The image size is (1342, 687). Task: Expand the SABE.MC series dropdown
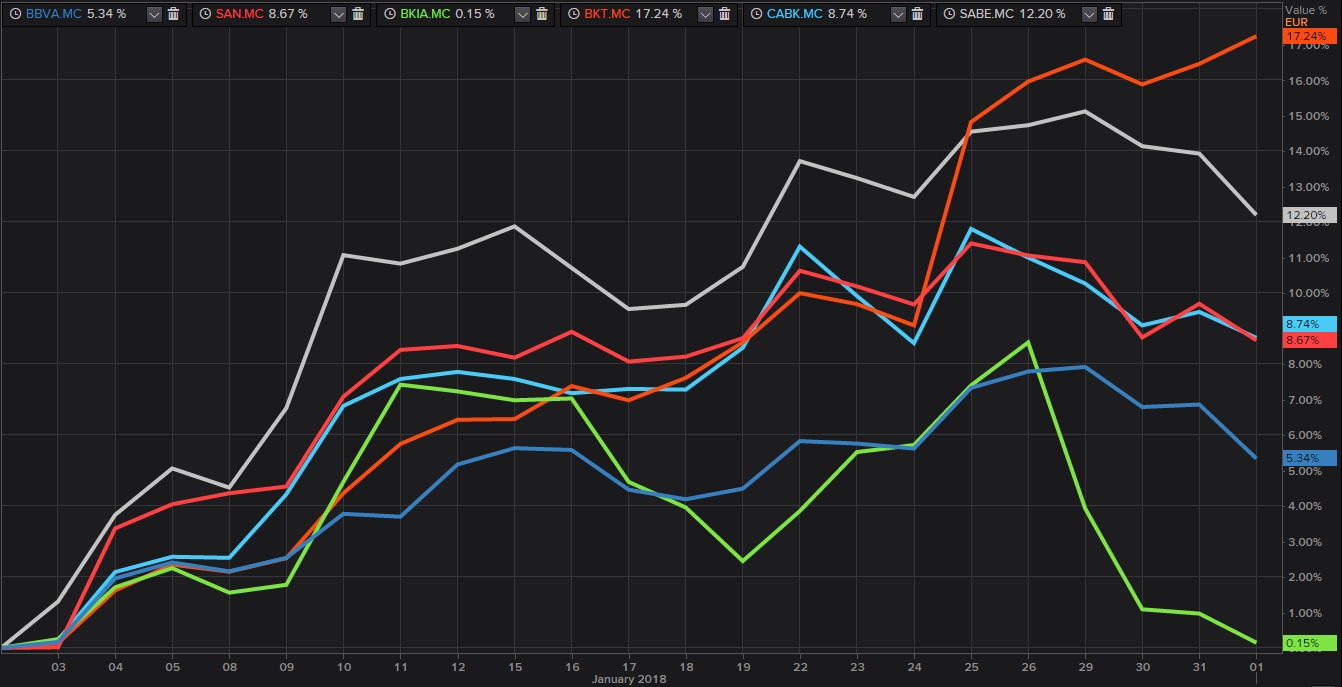1089,14
